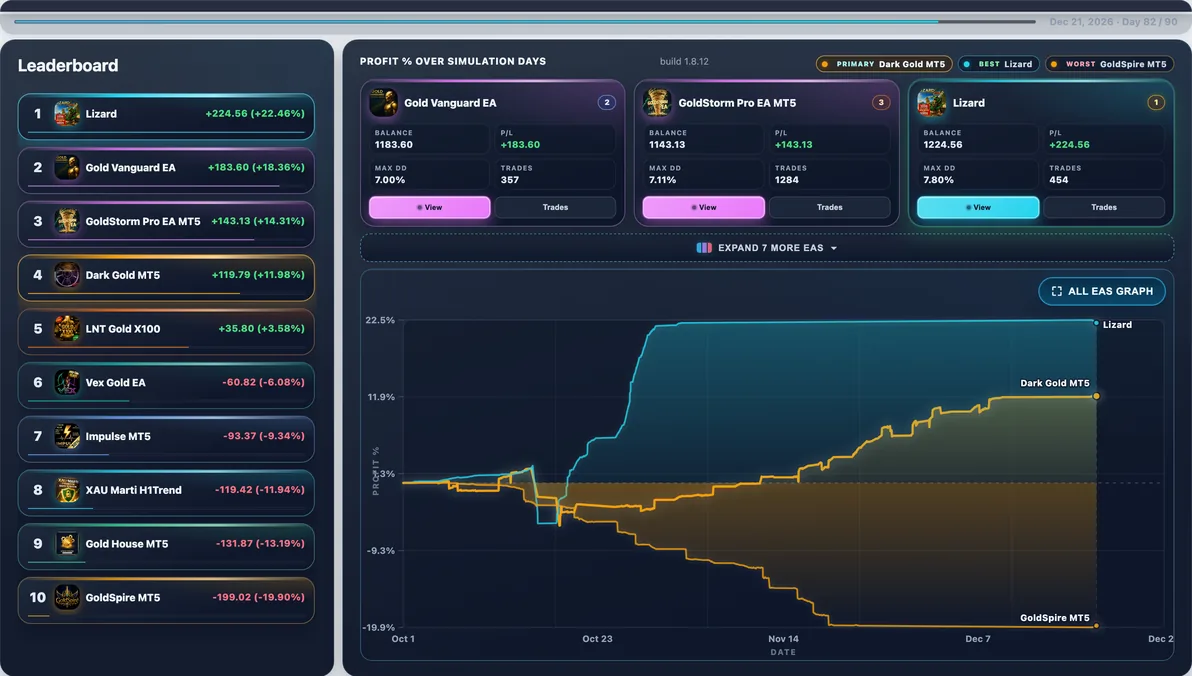Click the Dec 21, 2026 Day 82/90 indicator
Viewport: 1192px width, 676px height.
coord(1113,22)
